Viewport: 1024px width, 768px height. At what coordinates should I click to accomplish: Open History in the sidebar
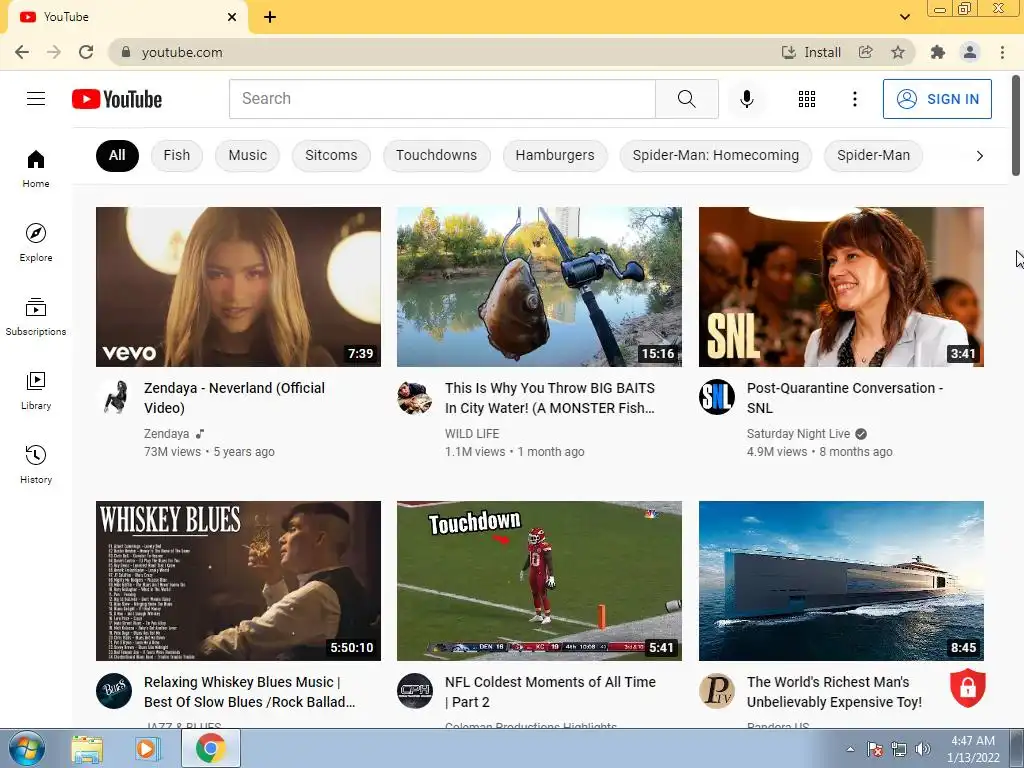pyautogui.click(x=36, y=464)
